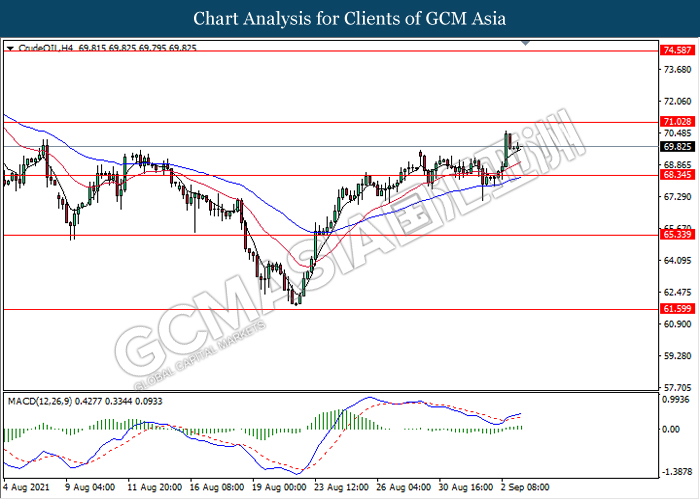Click the 67.290 price axis value
Image resolution: width=700 pixels, height=500 pixels.
coord(677,196)
